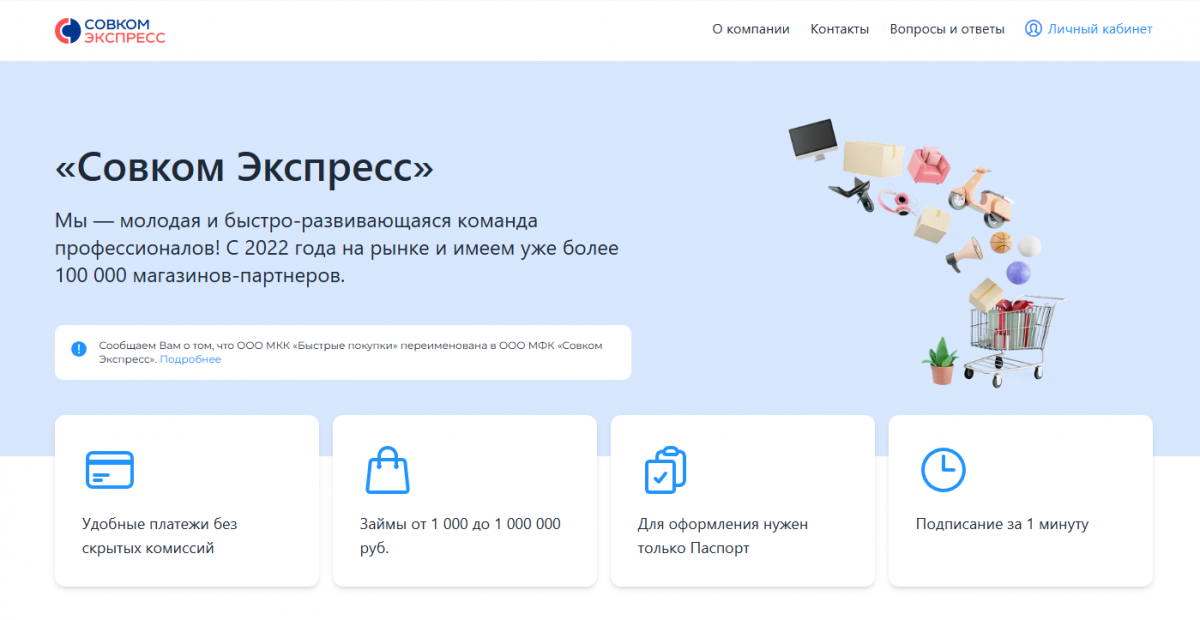Screen dimensions: 1200x620
Task: Click the company description paragraph
Action: coord(336,247)
